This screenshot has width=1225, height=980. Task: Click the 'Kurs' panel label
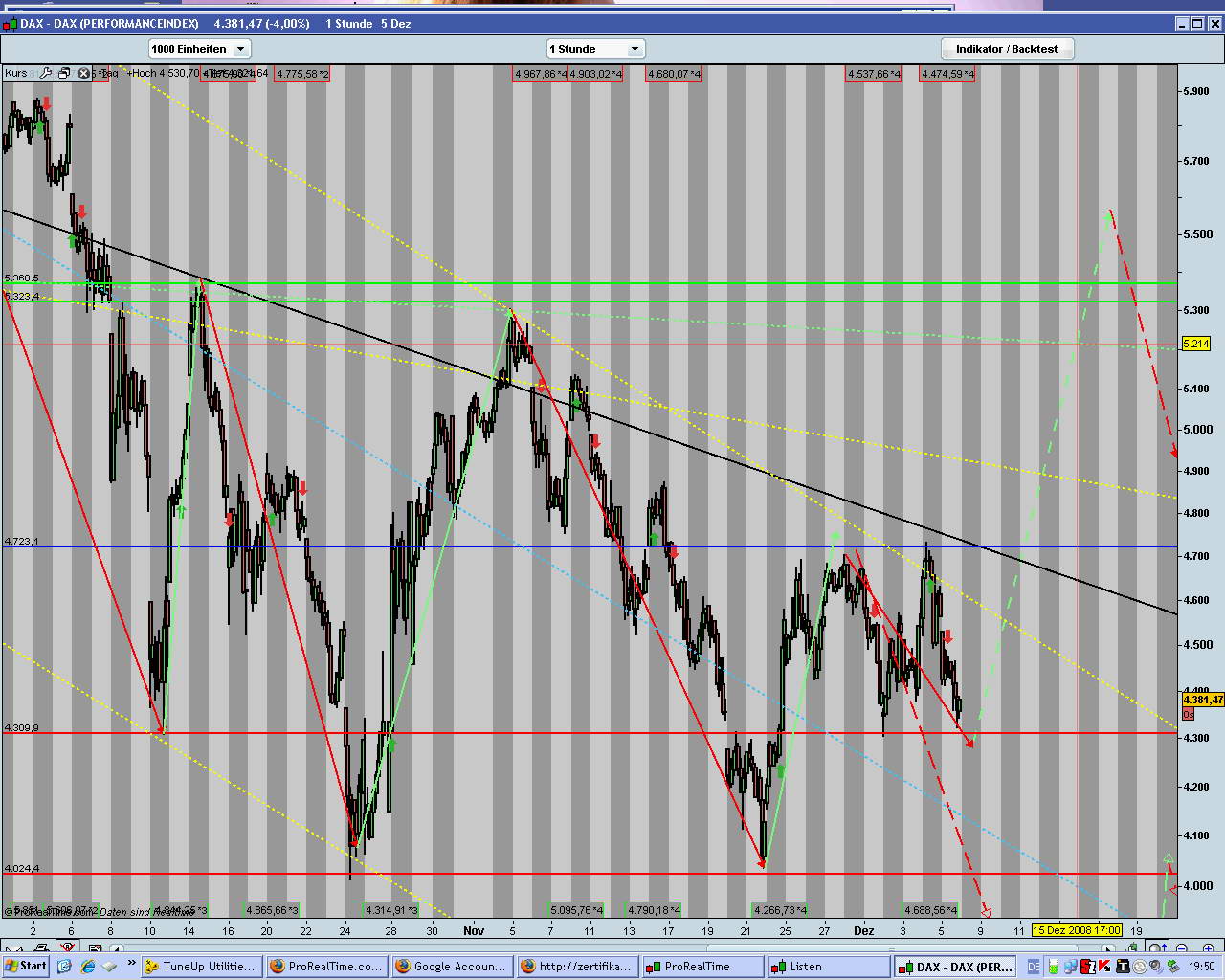coord(16,73)
